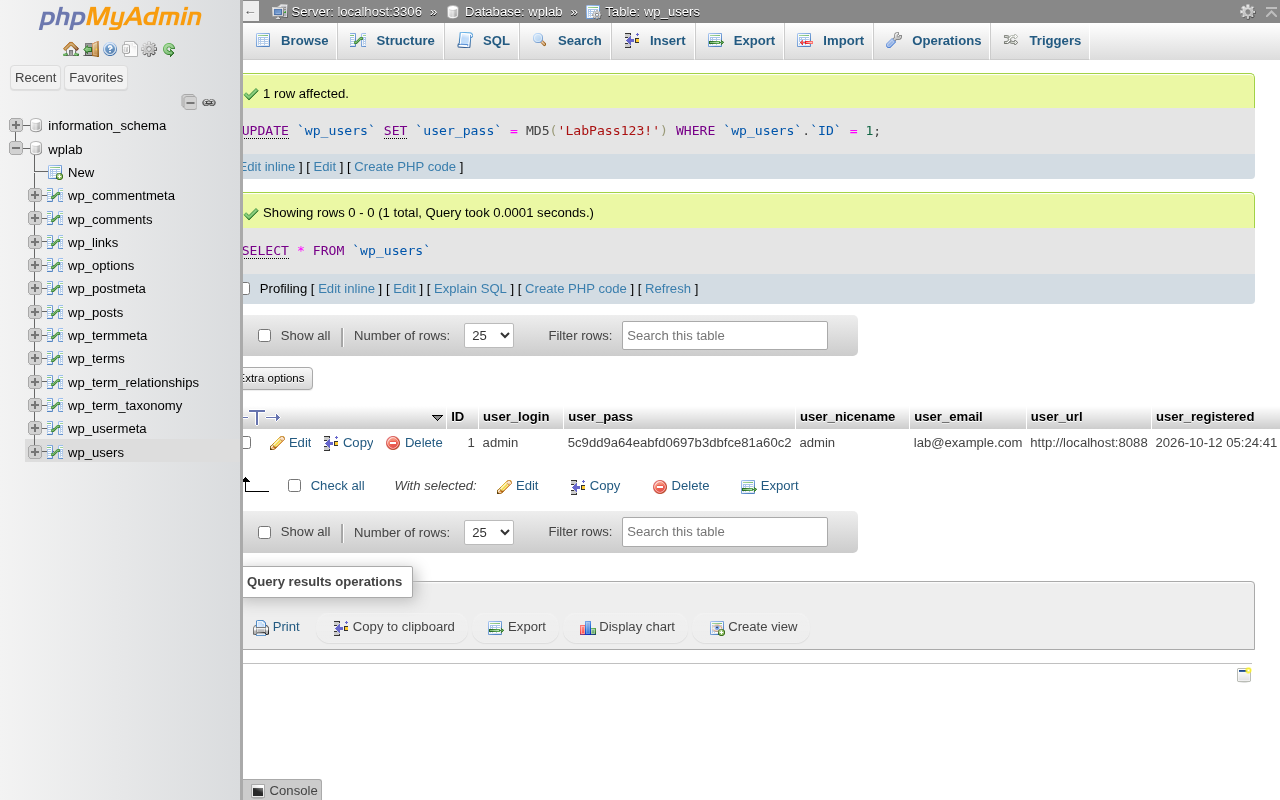
Task: Expand the wp_options table node
Action: click(x=35, y=265)
